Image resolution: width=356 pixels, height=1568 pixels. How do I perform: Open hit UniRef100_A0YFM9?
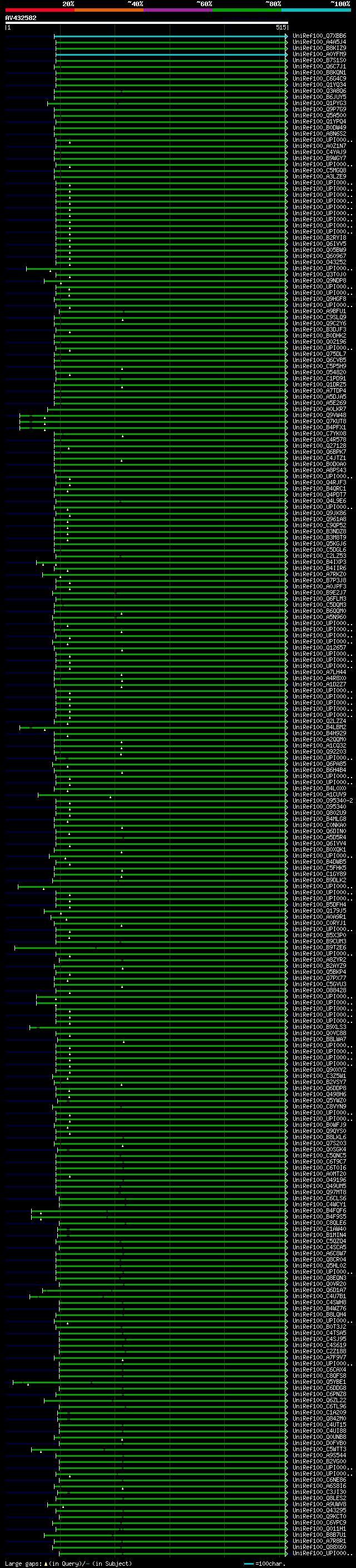[x=319, y=54]
